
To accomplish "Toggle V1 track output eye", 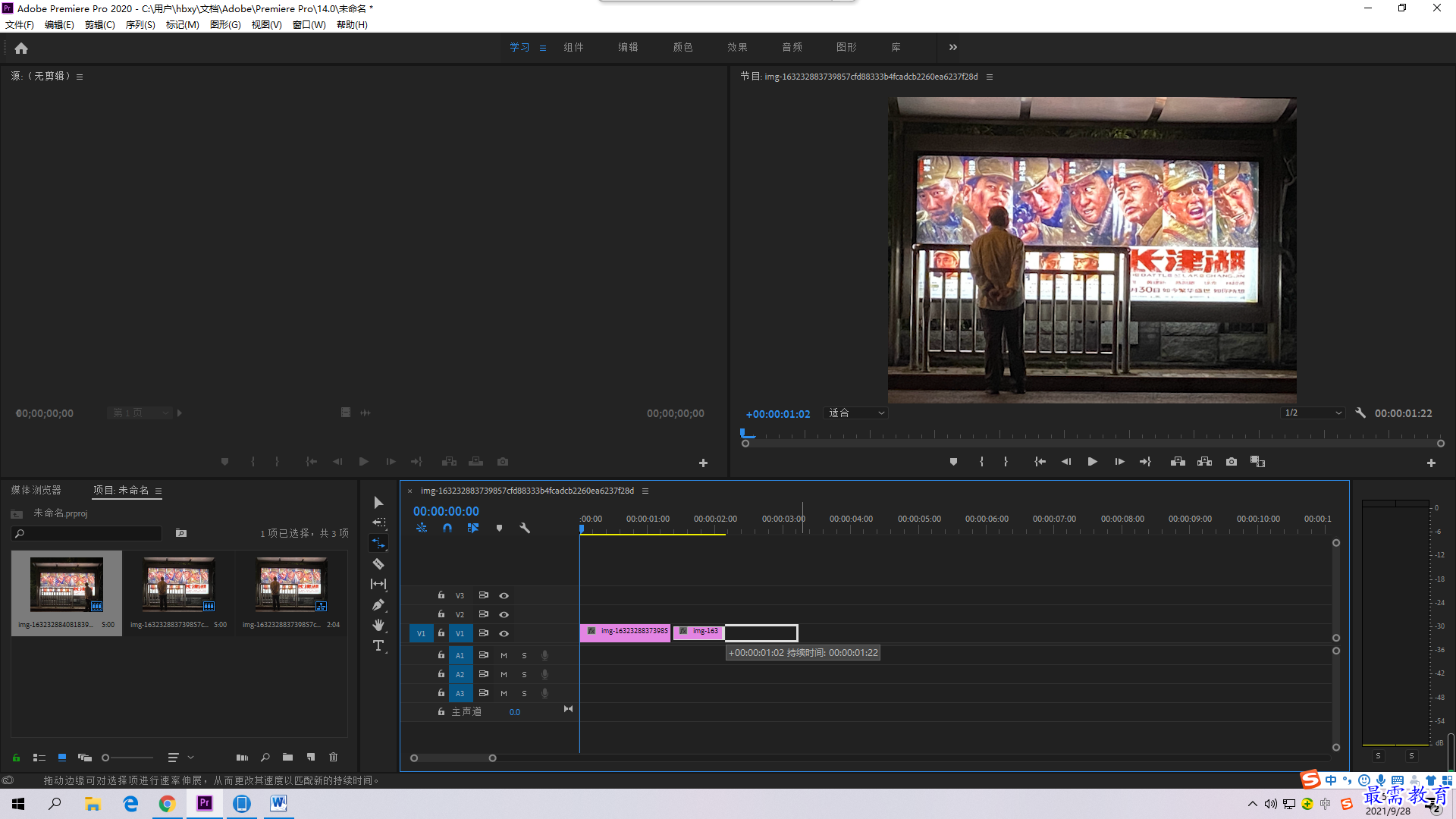I will pyautogui.click(x=504, y=634).
